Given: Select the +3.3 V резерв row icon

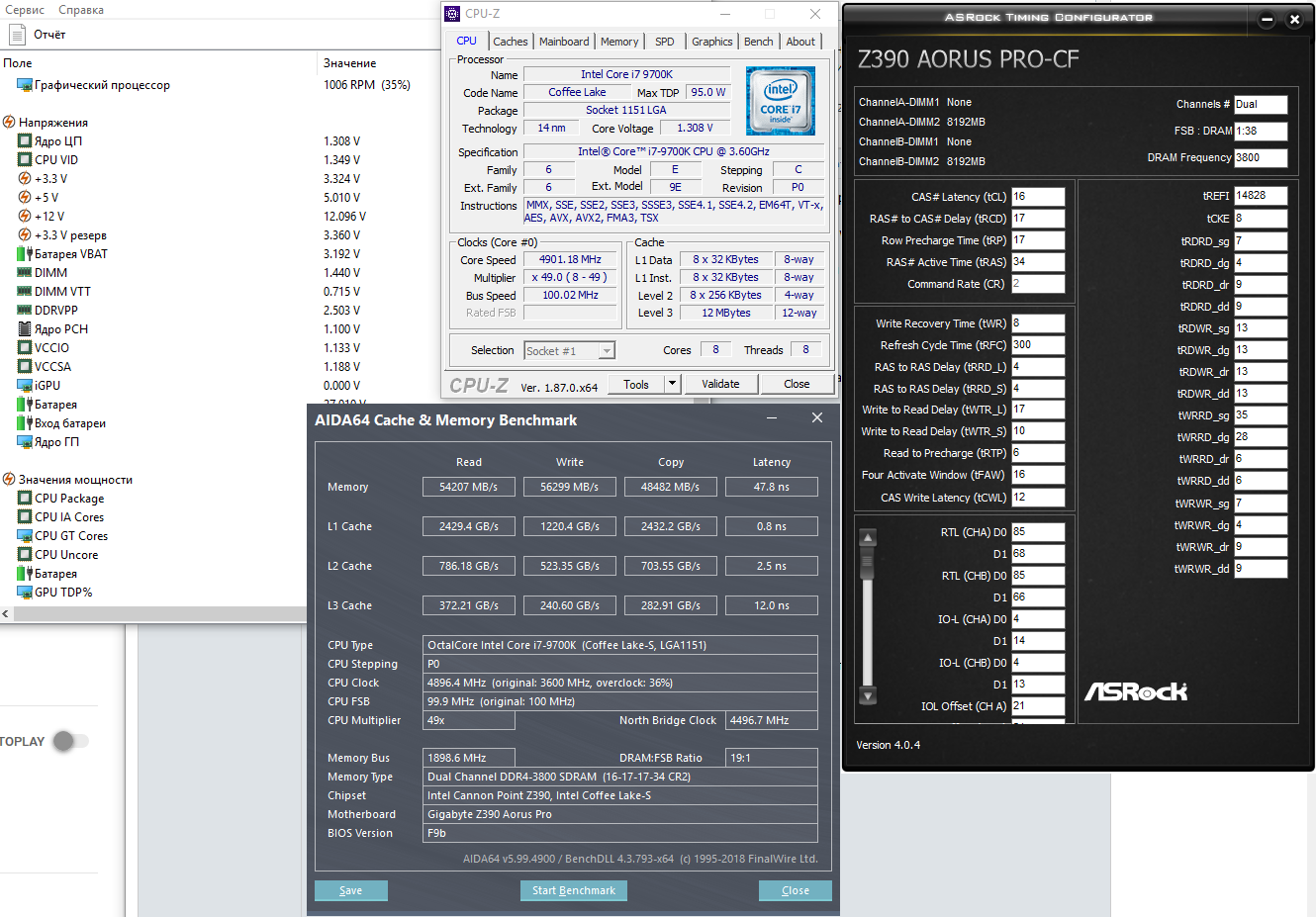Looking at the screenshot, I should pyautogui.click(x=25, y=235).
